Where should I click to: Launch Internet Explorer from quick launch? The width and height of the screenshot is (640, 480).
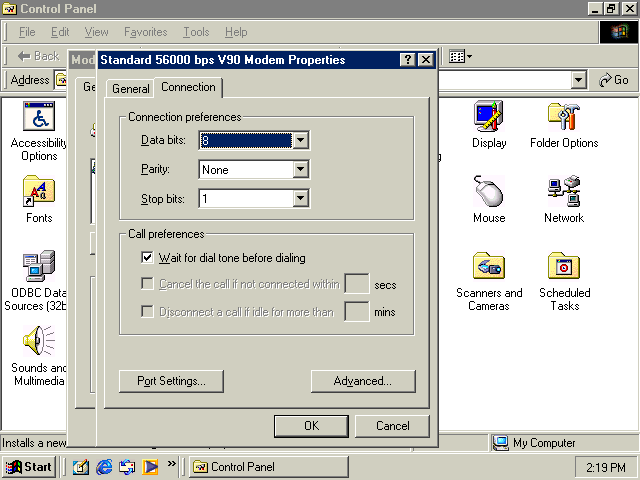click(x=104, y=467)
